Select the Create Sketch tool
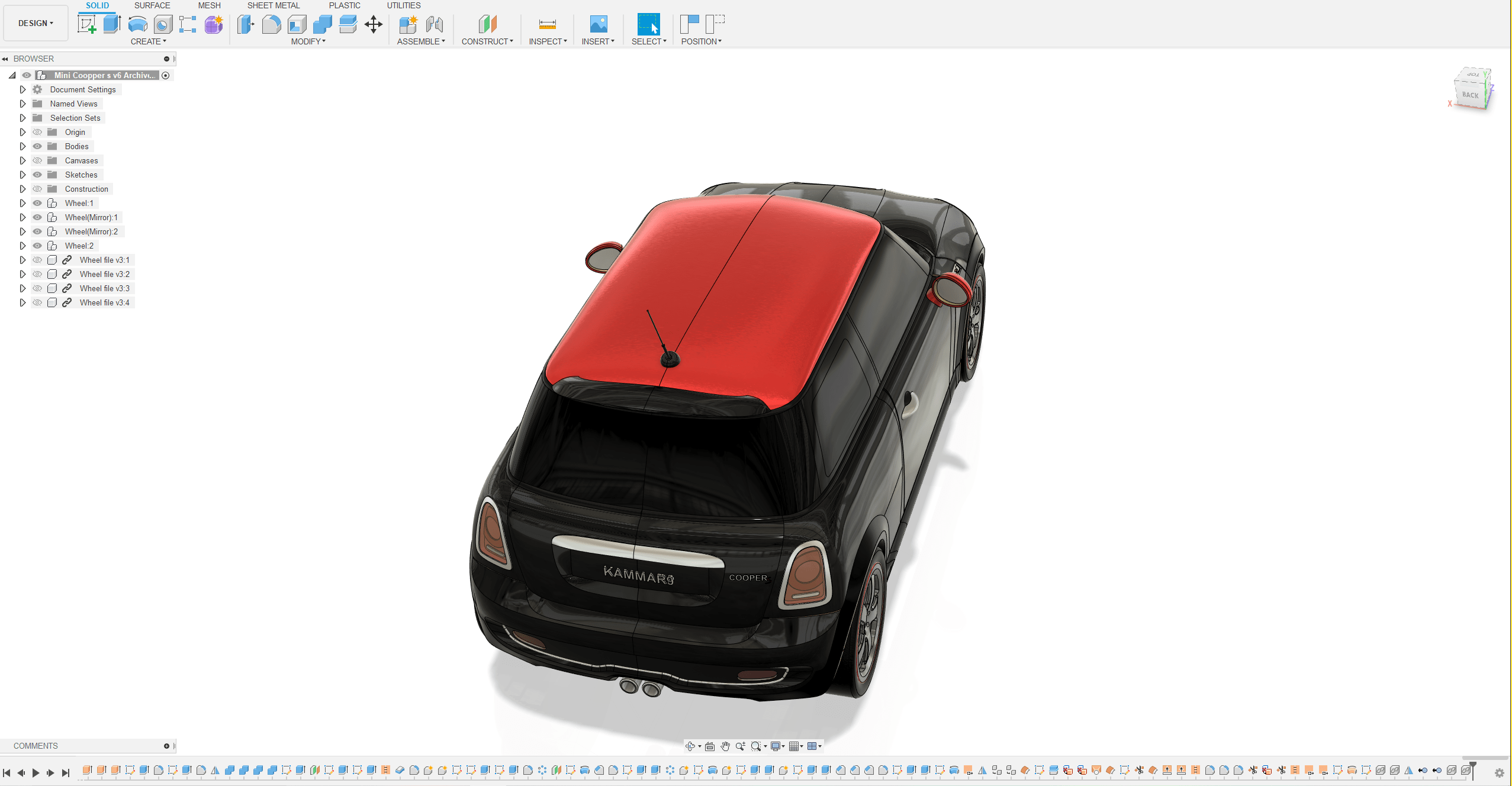This screenshot has height=786, width=1512. point(87,24)
